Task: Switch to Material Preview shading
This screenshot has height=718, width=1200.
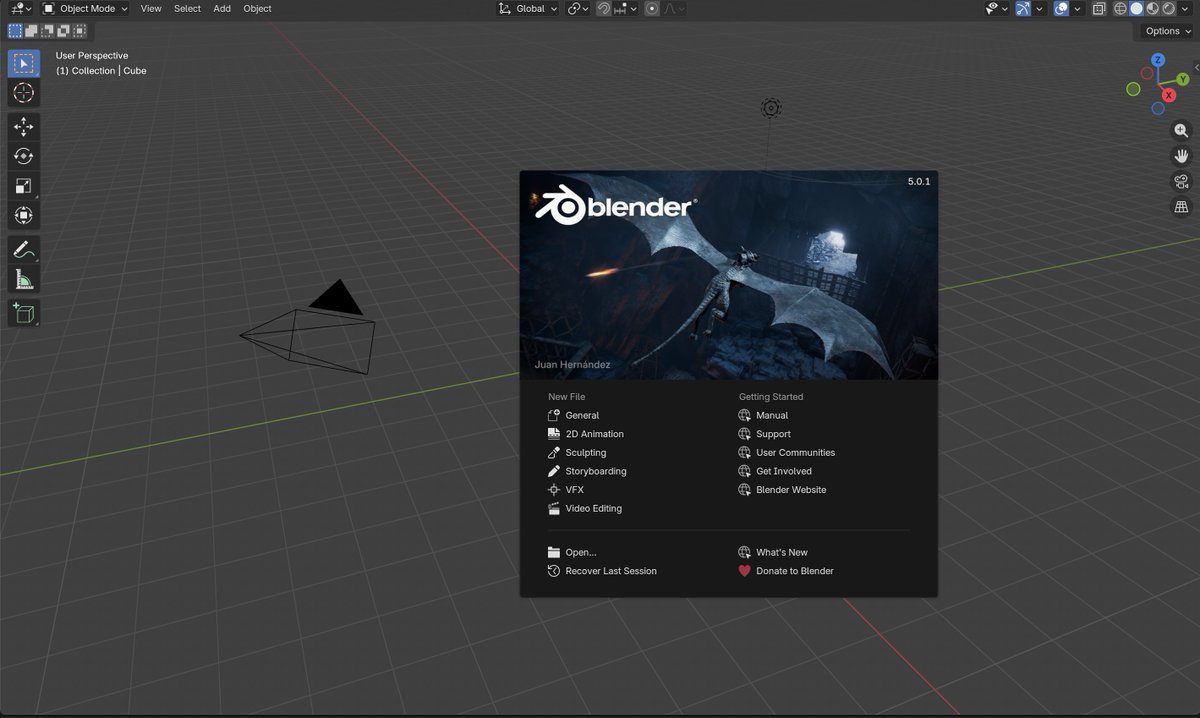Action: pyautogui.click(x=1152, y=8)
